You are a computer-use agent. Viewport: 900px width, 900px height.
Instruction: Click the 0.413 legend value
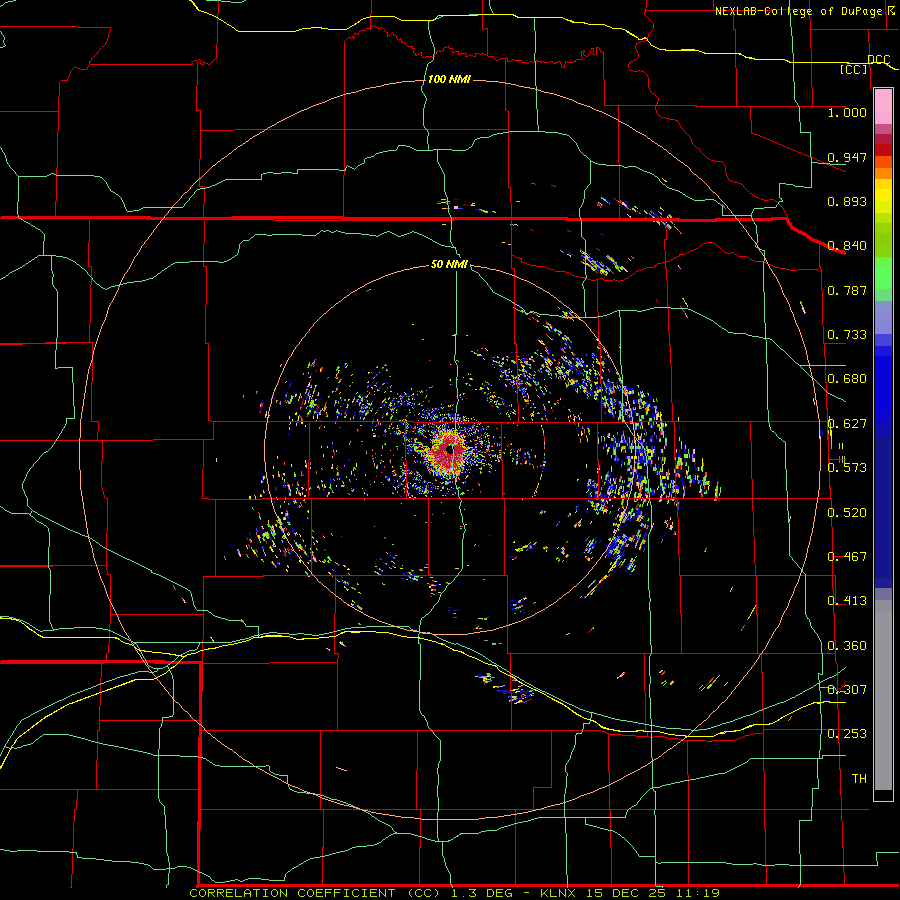(x=847, y=601)
